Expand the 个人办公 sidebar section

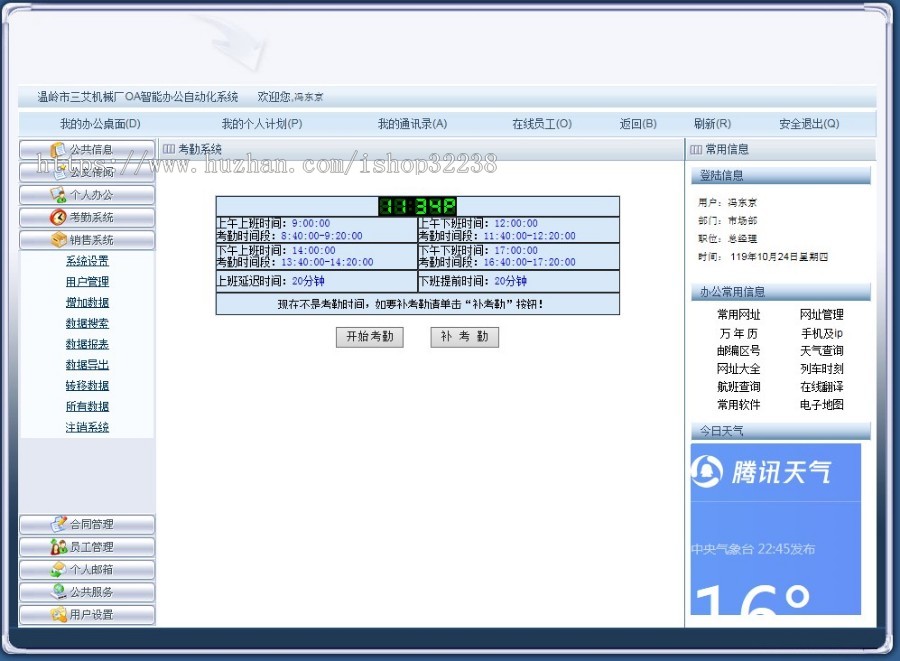point(85,194)
